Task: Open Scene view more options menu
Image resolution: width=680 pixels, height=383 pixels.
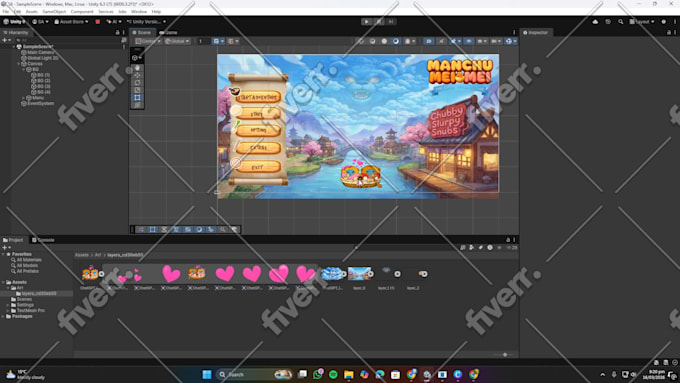Action: tap(514, 33)
